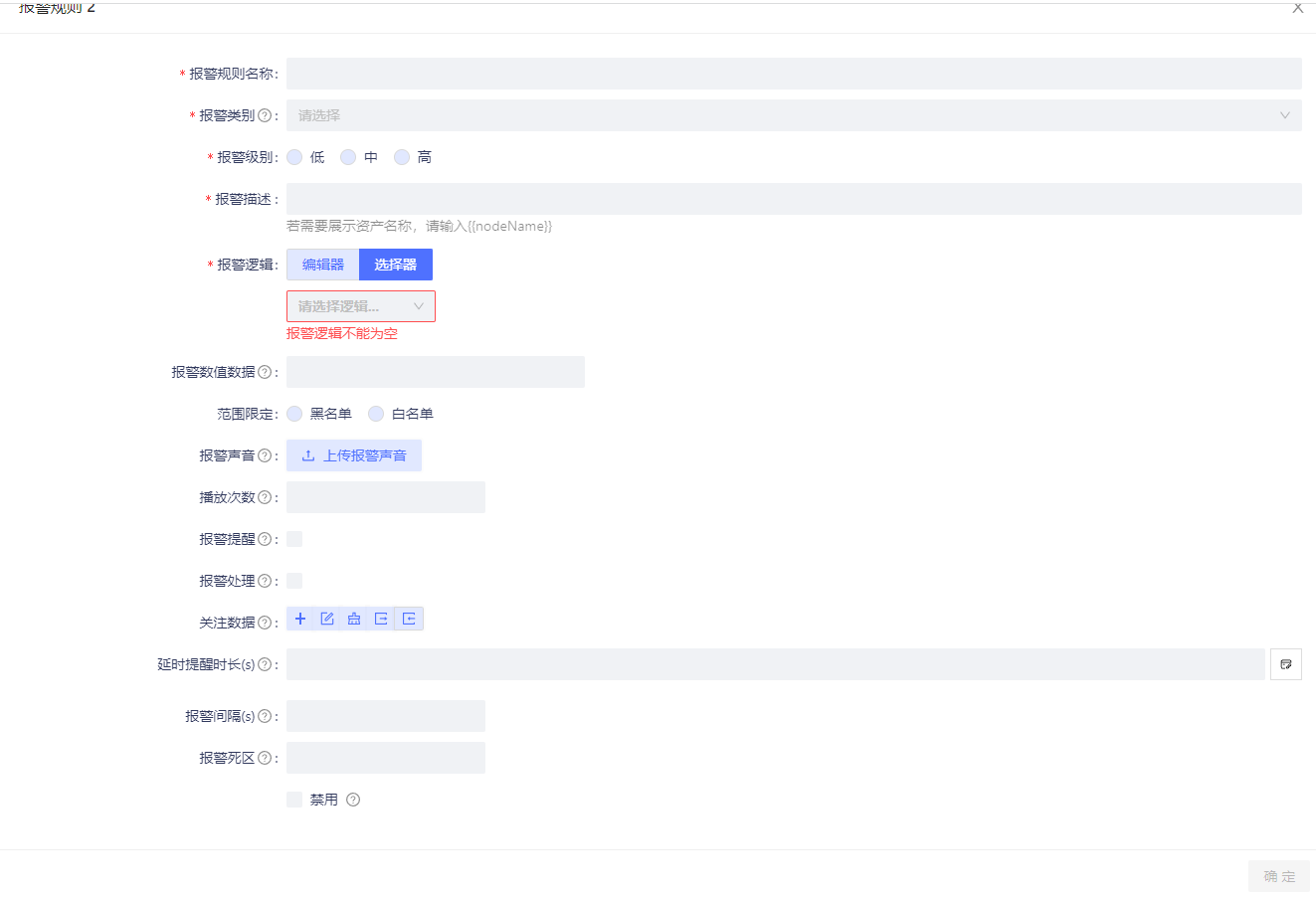Focus the 报警描述 input field

tap(794, 199)
